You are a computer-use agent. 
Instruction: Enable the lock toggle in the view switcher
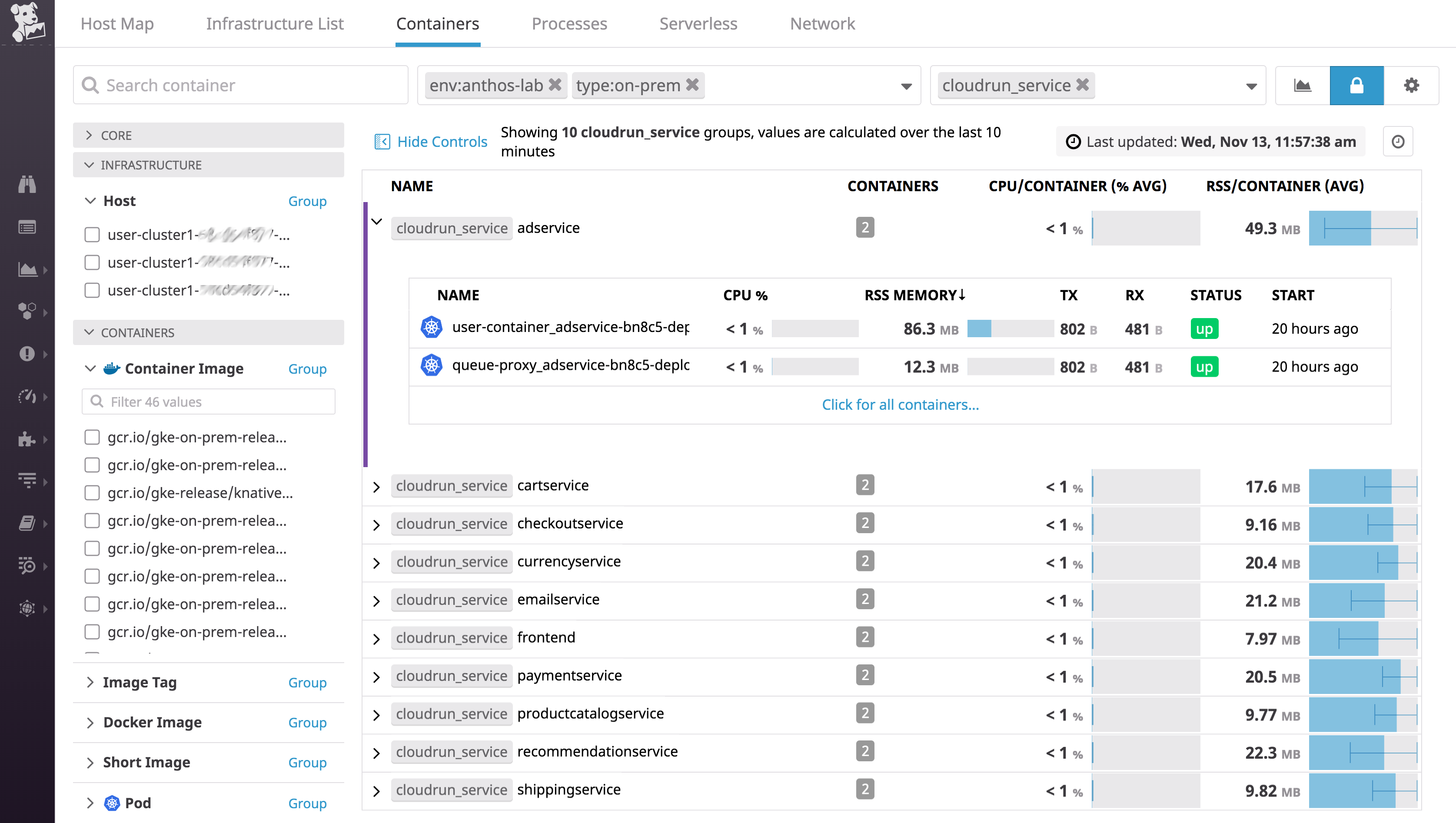(x=1356, y=85)
